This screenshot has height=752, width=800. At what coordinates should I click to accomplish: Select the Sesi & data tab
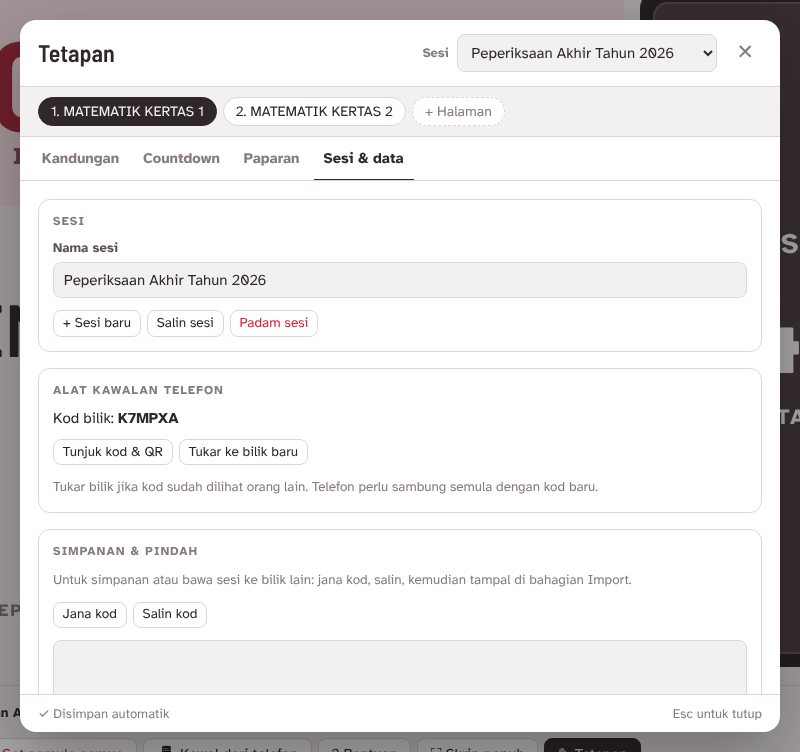point(363,158)
